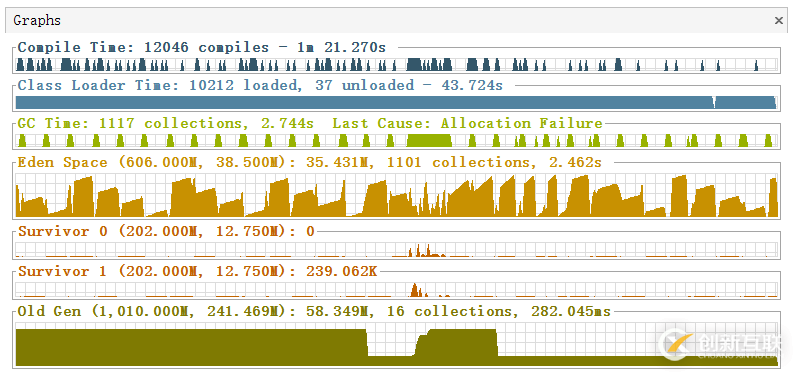The image size is (793, 373).
Task: Click the Class Loader Time bar graph
Action: [397, 103]
